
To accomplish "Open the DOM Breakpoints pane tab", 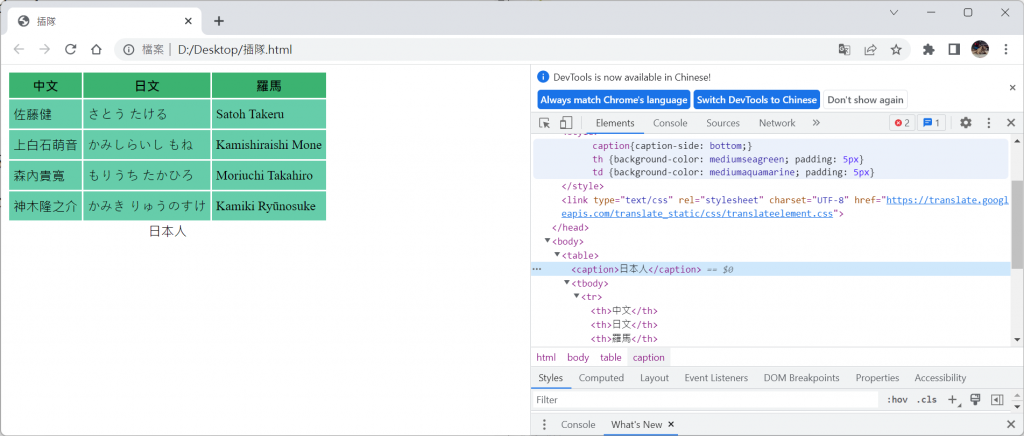I will click(x=801, y=378).
